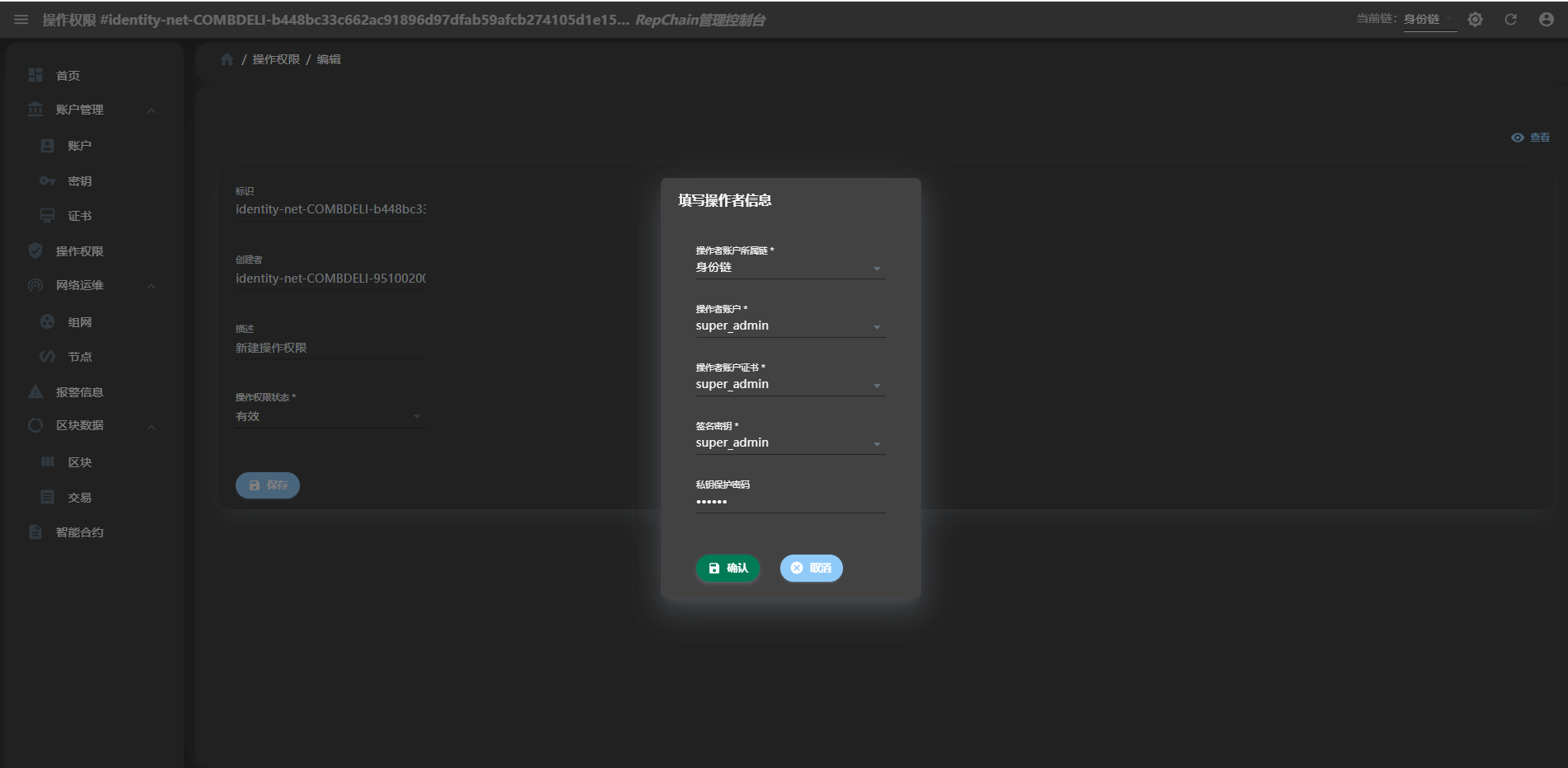Open 账户 in the sidebar
Viewport: 1568px width, 768px height.
[x=79, y=146]
